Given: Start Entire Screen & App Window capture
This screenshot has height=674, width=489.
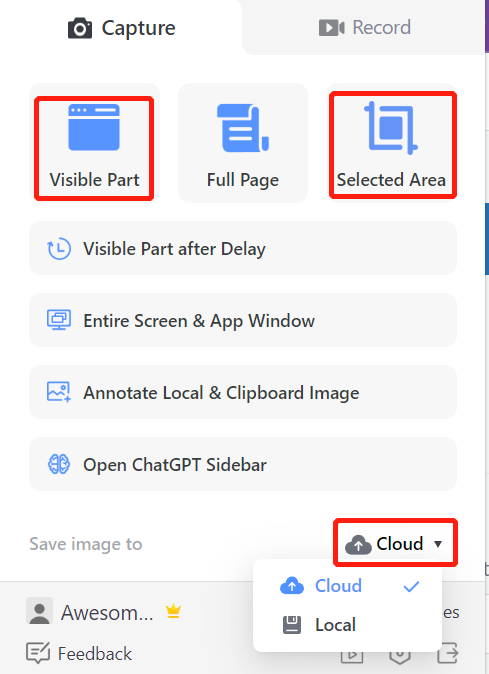Looking at the screenshot, I should click(x=243, y=320).
